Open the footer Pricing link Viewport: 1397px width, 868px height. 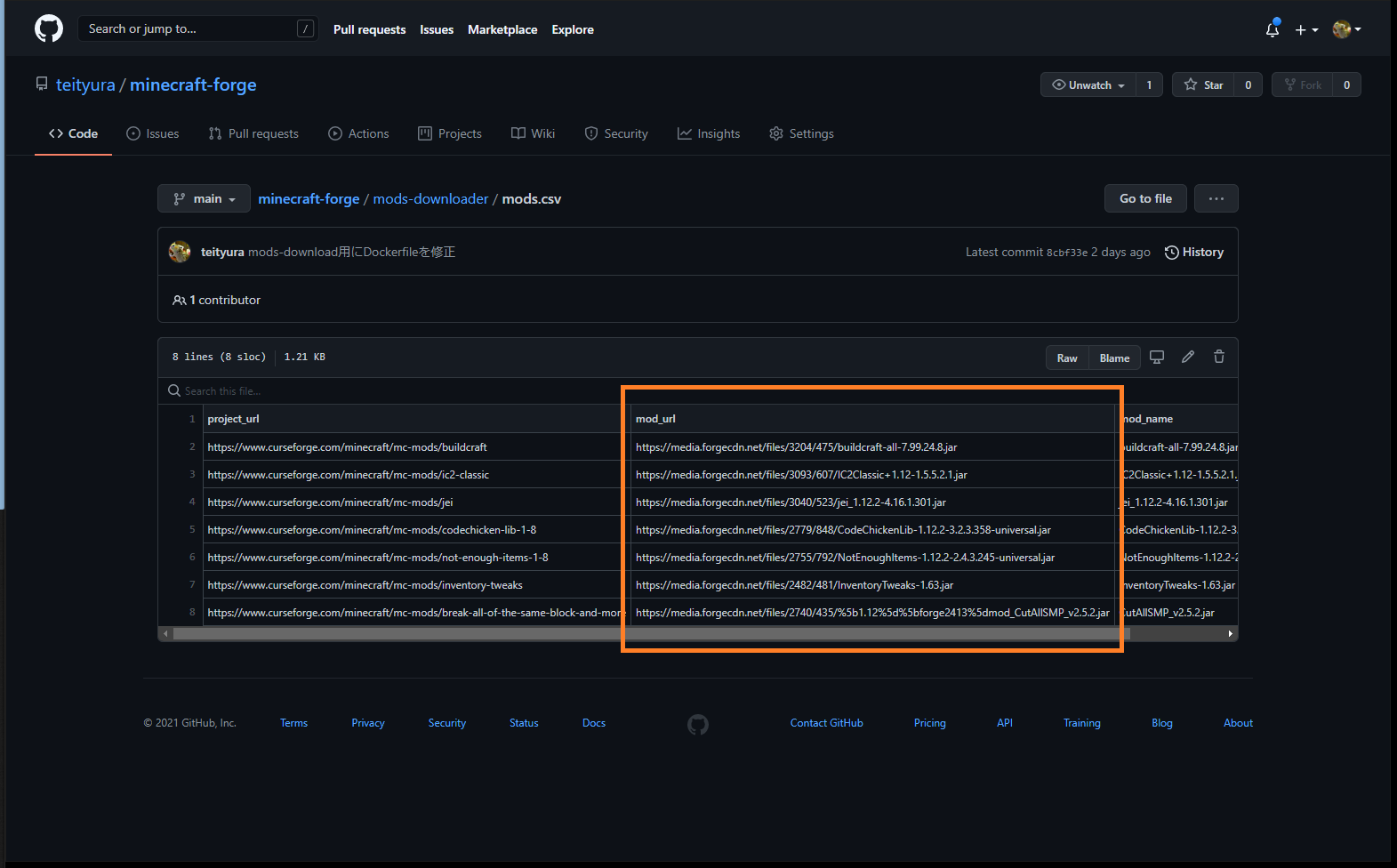coord(930,723)
